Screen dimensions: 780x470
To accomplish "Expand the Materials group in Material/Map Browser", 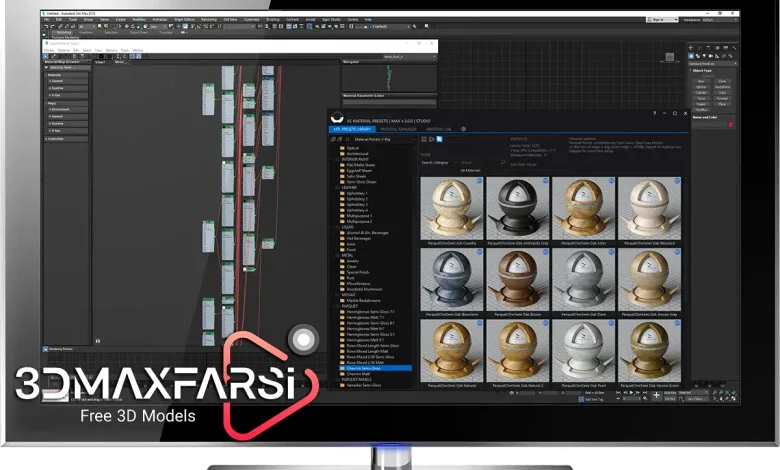I will tap(67, 75).
